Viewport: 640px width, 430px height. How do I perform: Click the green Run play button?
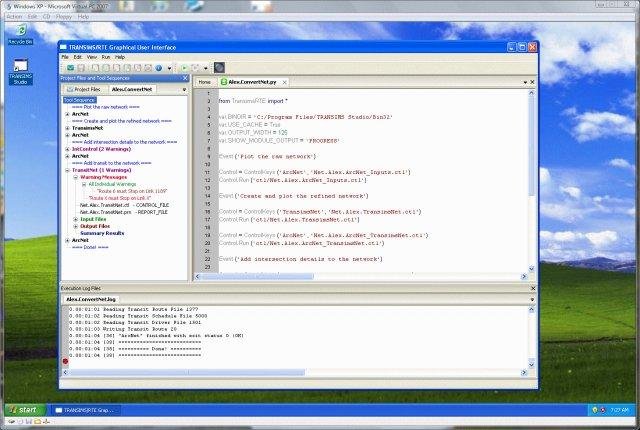[184, 68]
